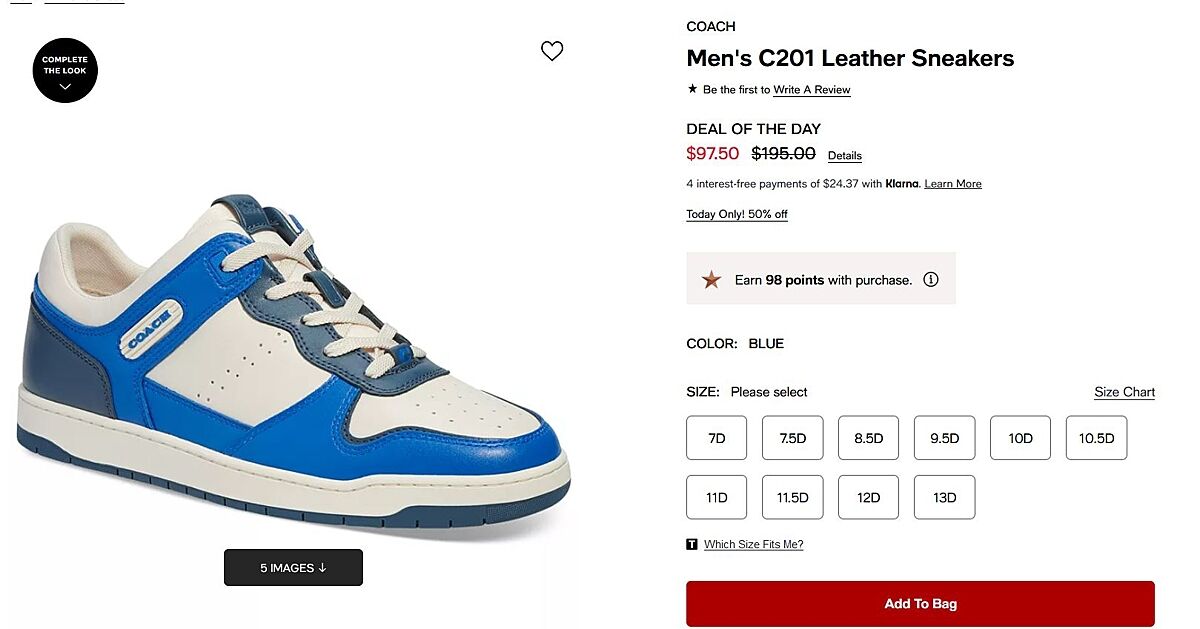Click the info icon beside points
Image resolution: width=1200 pixels, height=629 pixels.
tap(931, 280)
